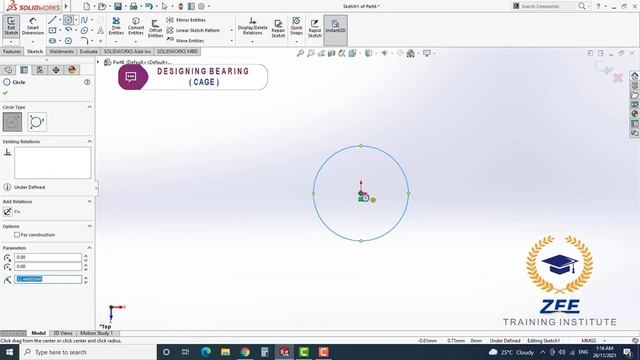Image resolution: width=640 pixels, height=360 pixels.
Task: Confirm the circle with green checkmark
Action: point(5,93)
